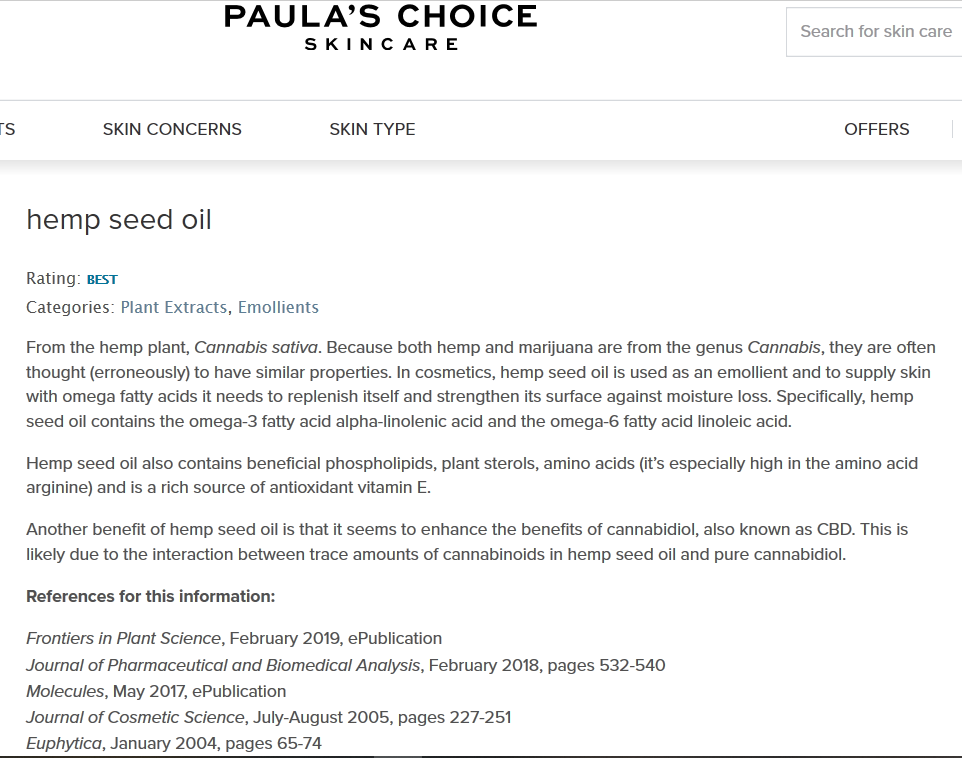
Task: Follow the Plant Extracts category link
Action: [x=174, y=307]
